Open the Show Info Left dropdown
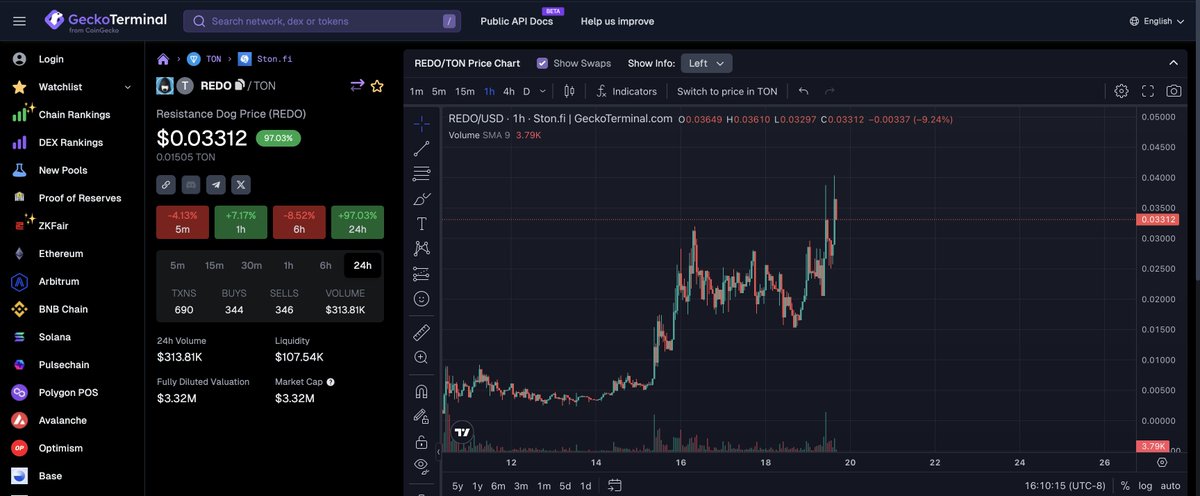Screen dimensions: 1200x496 click(x=707, y=63)
